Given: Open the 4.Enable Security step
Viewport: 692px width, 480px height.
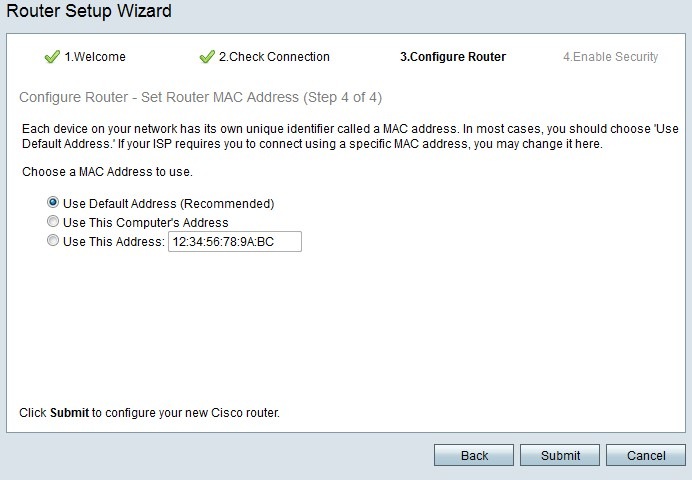Looking at the screenshot, I should click(x=610, y=57).
